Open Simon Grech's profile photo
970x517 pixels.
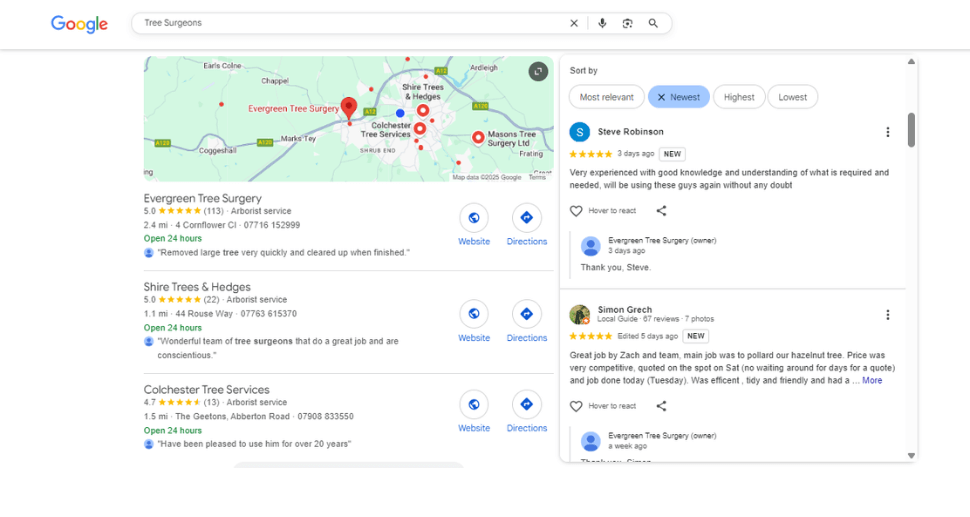click(580, 315)
